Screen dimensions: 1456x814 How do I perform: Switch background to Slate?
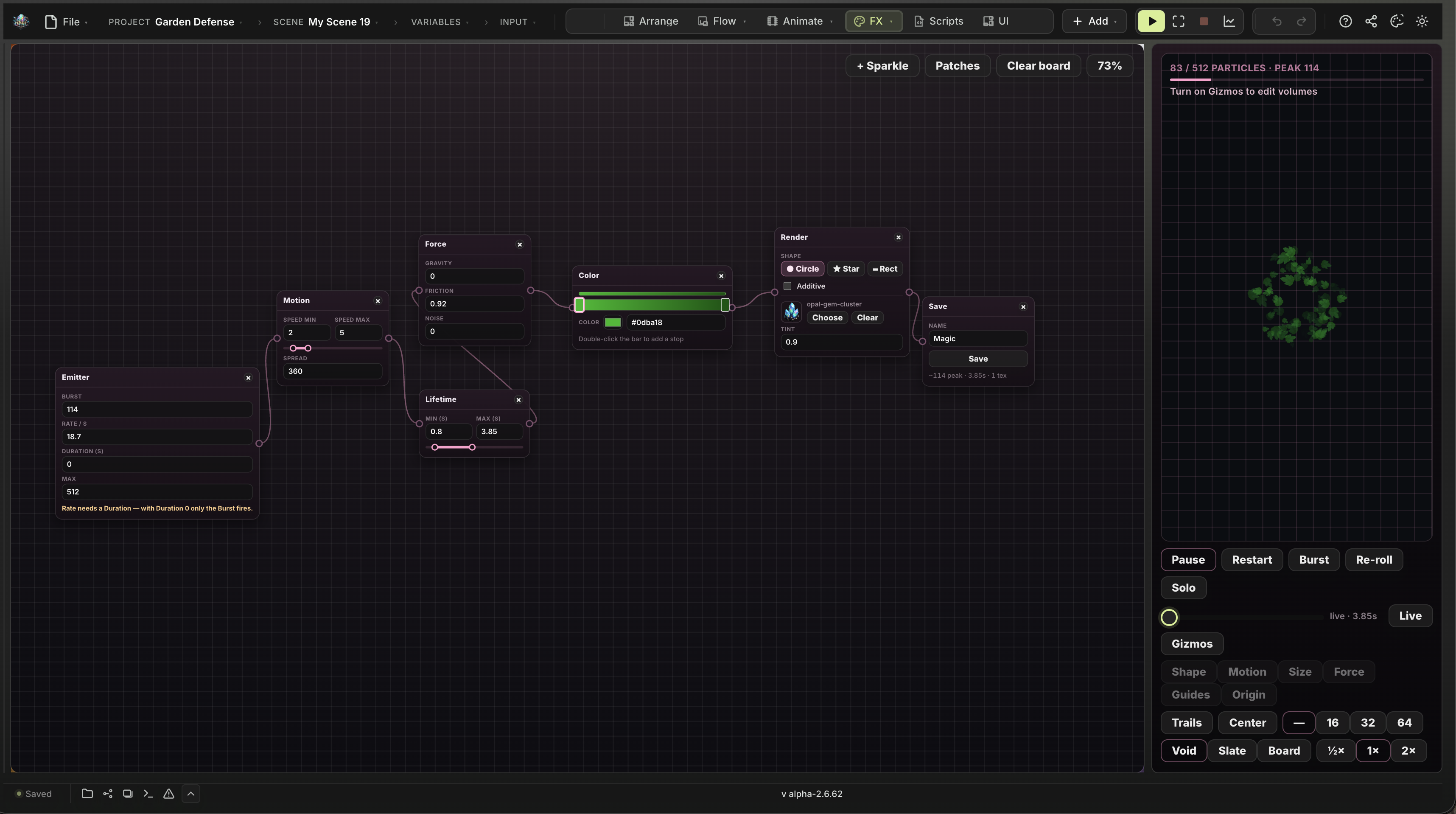pos(1232,751)
